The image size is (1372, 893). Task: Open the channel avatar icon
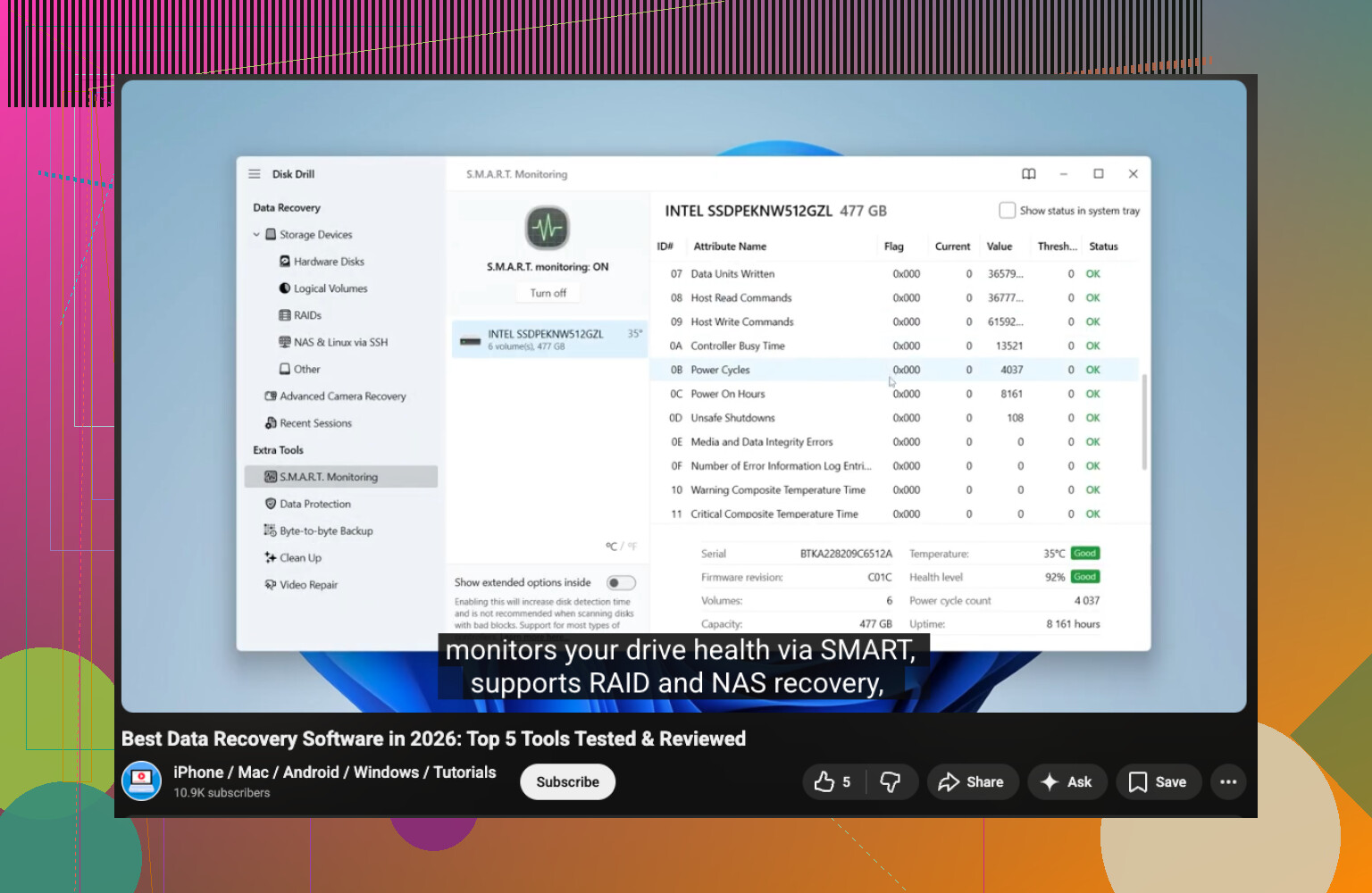coord(141,781)
